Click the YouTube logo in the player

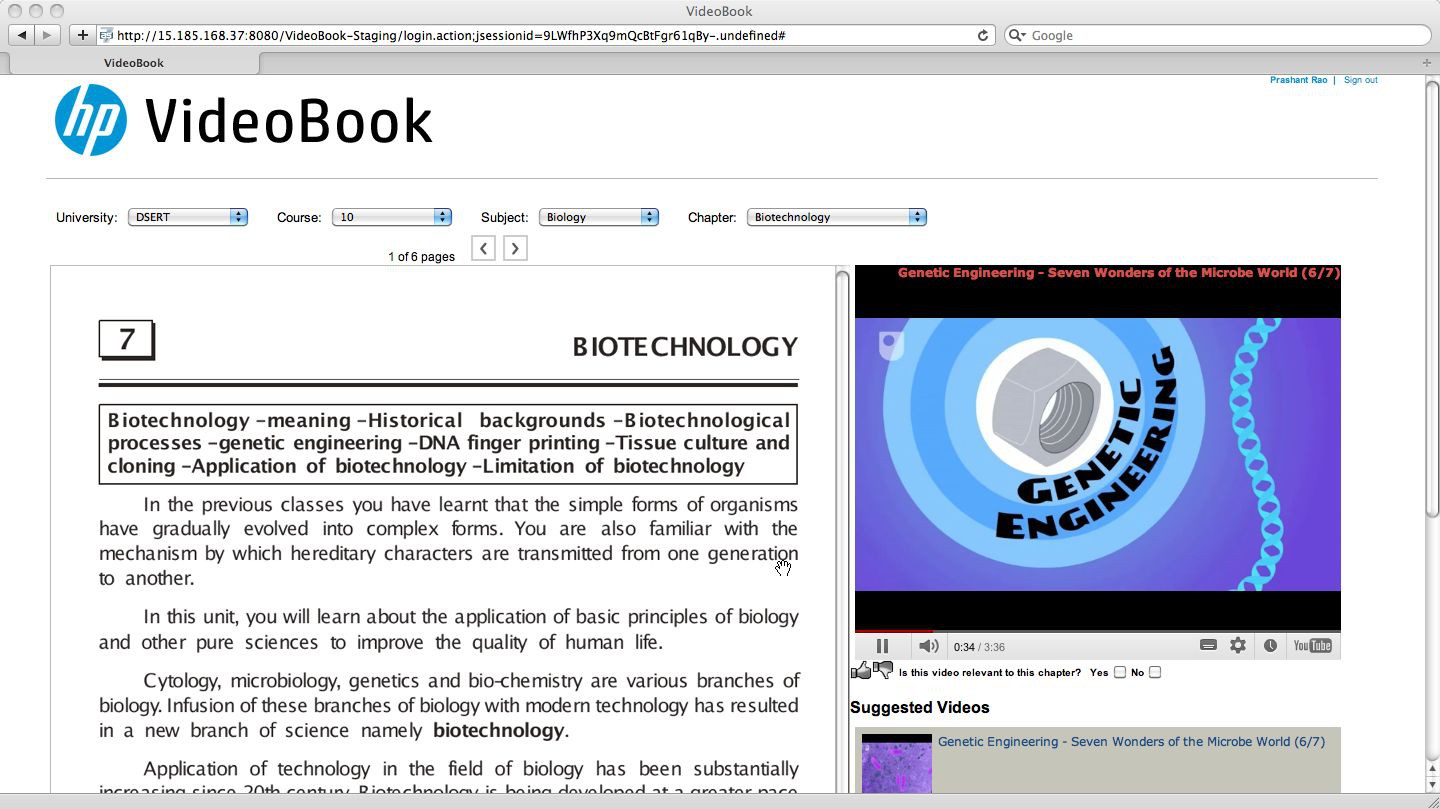[x=1312, y=646]
